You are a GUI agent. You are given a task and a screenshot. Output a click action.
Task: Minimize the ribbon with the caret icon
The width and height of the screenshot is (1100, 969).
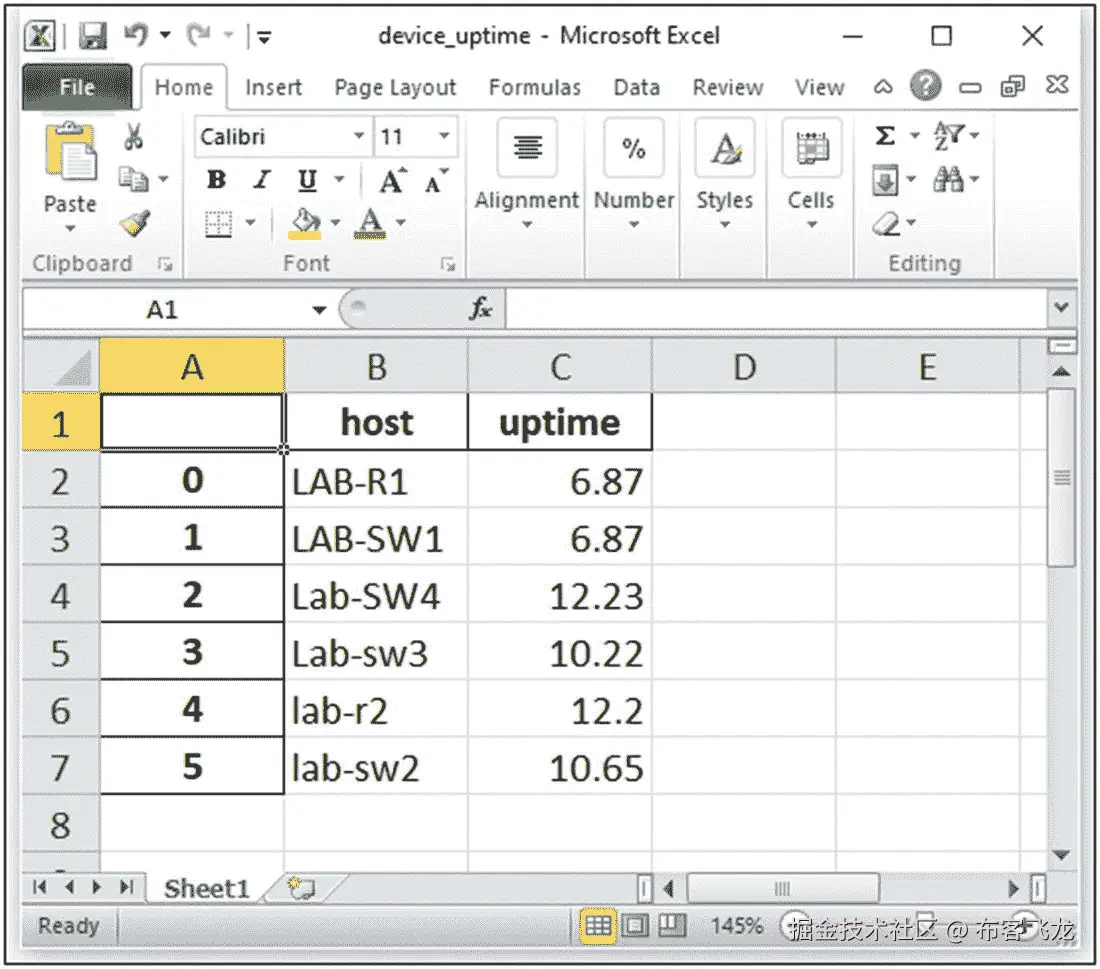pyautogui.click(x=883, y=87)
